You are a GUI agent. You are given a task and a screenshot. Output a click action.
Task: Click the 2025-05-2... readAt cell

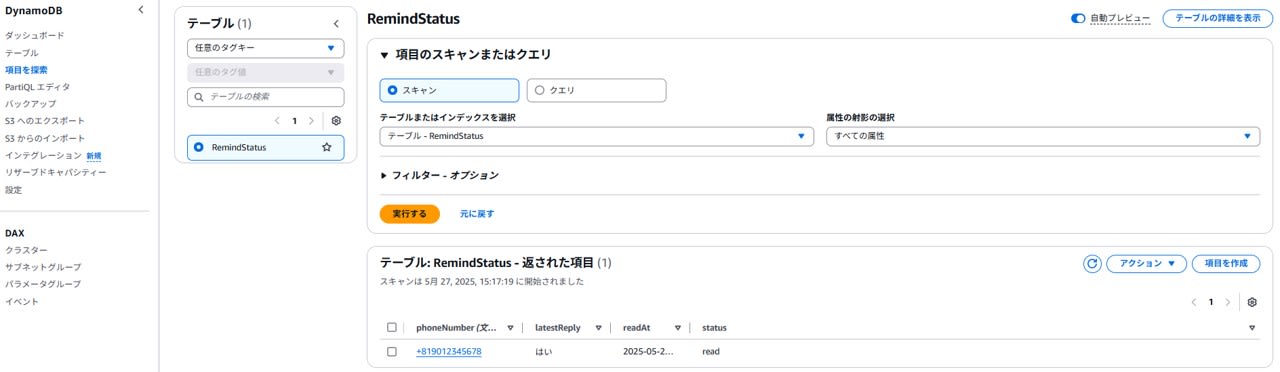click(x=648, y=351)
